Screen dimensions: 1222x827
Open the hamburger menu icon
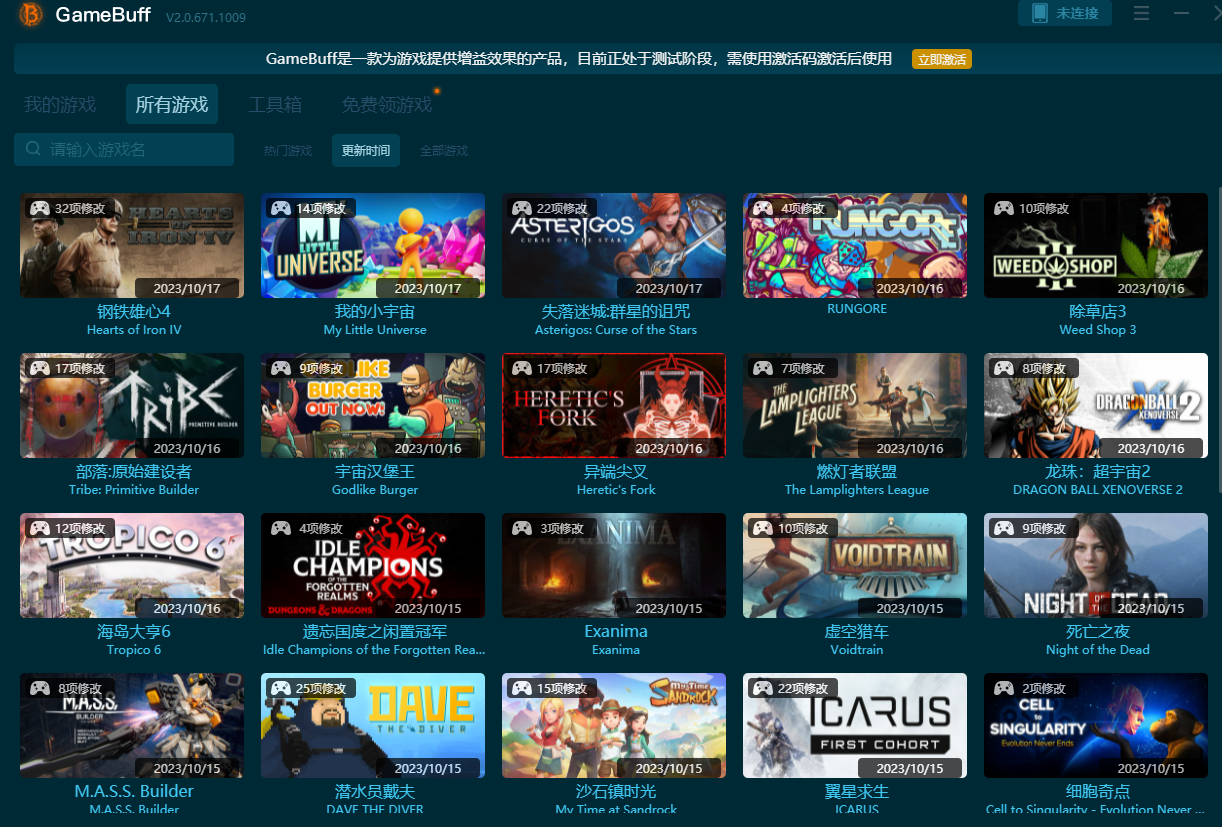[x=1141, y=13]
